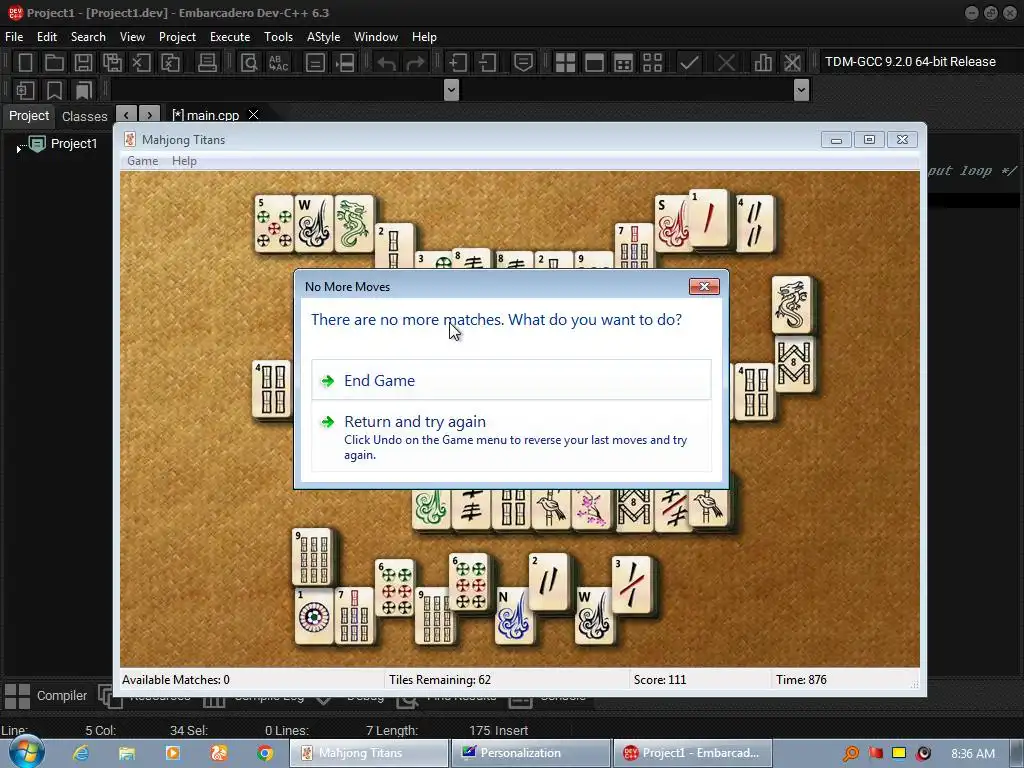Click the Score: 111 status text
This screenshot has width=1024, height=768.
tap(660, 680)
